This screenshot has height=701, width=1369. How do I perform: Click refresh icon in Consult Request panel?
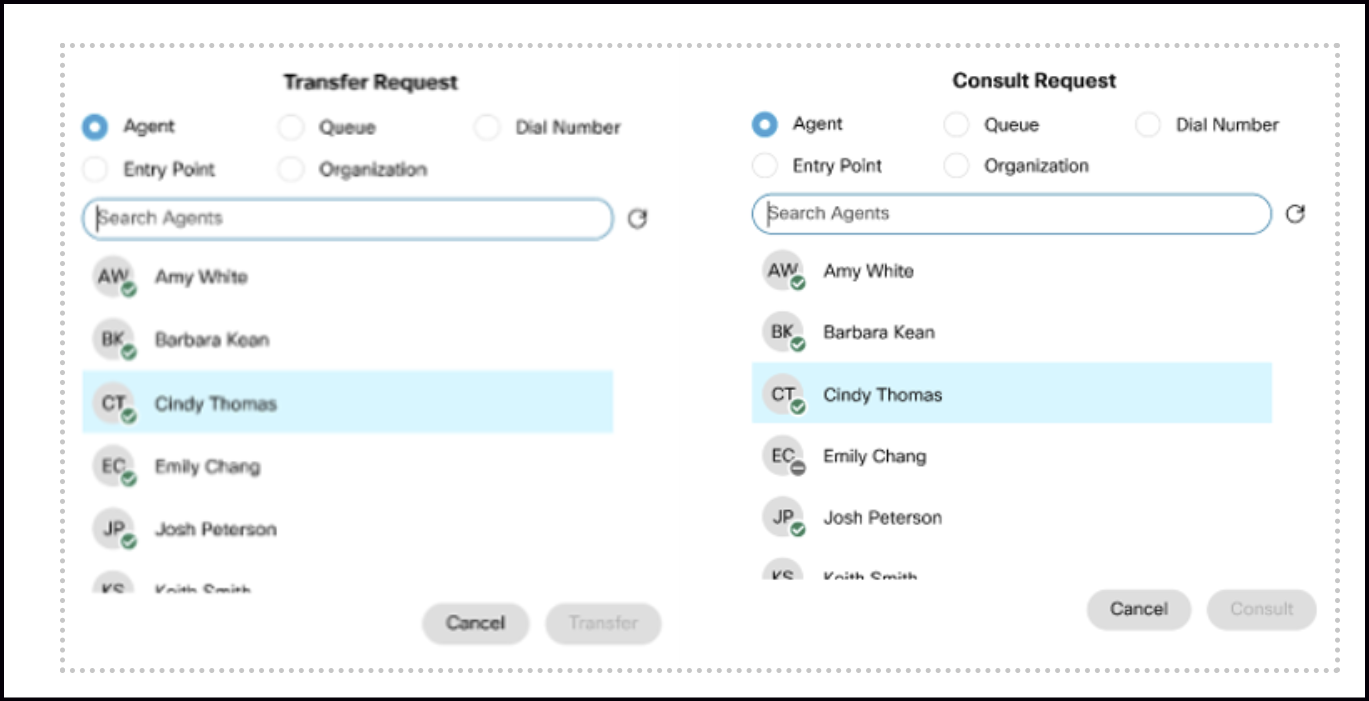[1295, 214]
